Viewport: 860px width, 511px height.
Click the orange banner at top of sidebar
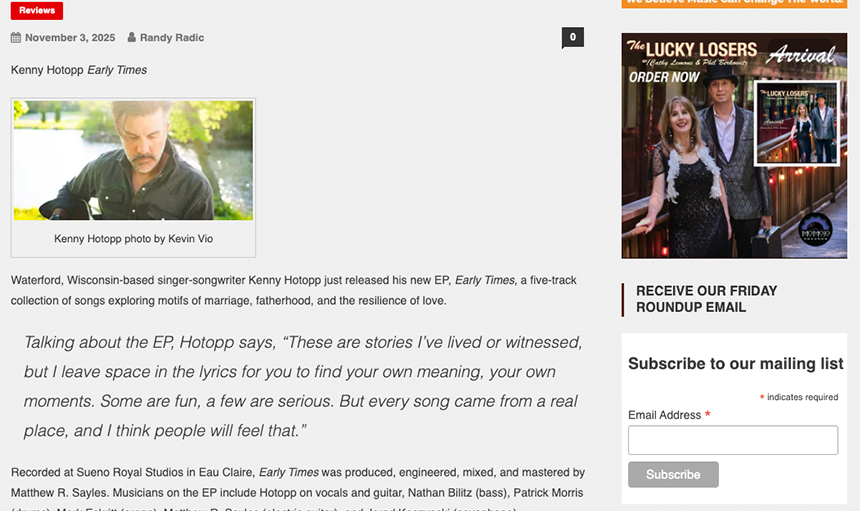click(x=734, y=4)
